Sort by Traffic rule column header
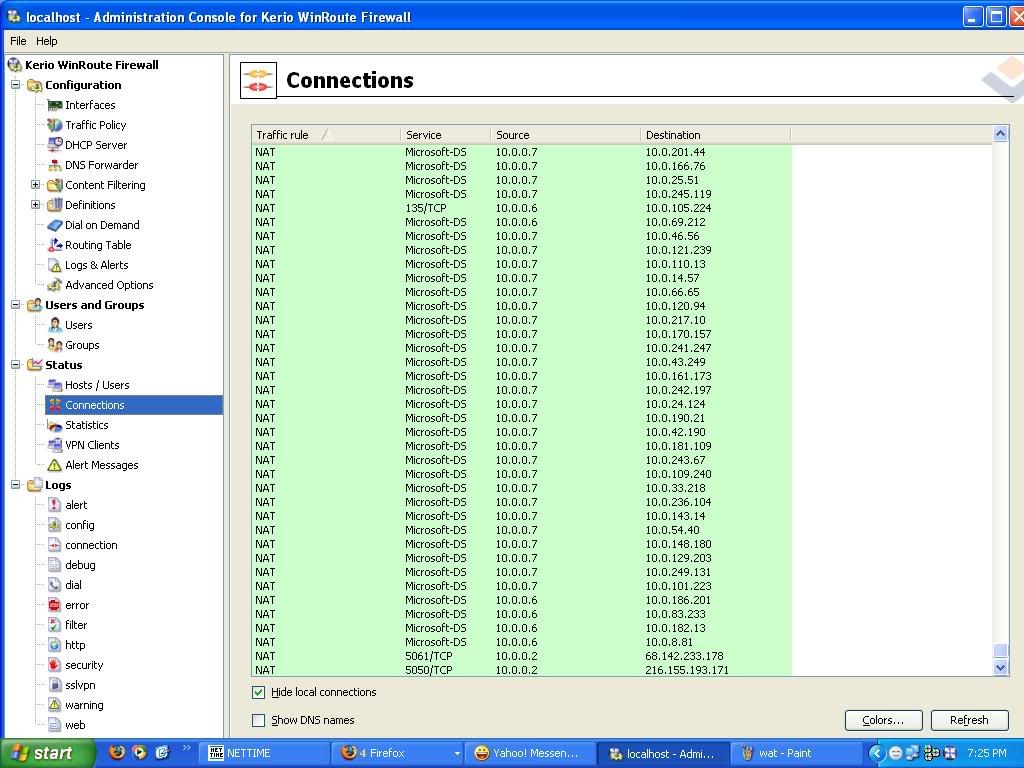 pos(326,135)
